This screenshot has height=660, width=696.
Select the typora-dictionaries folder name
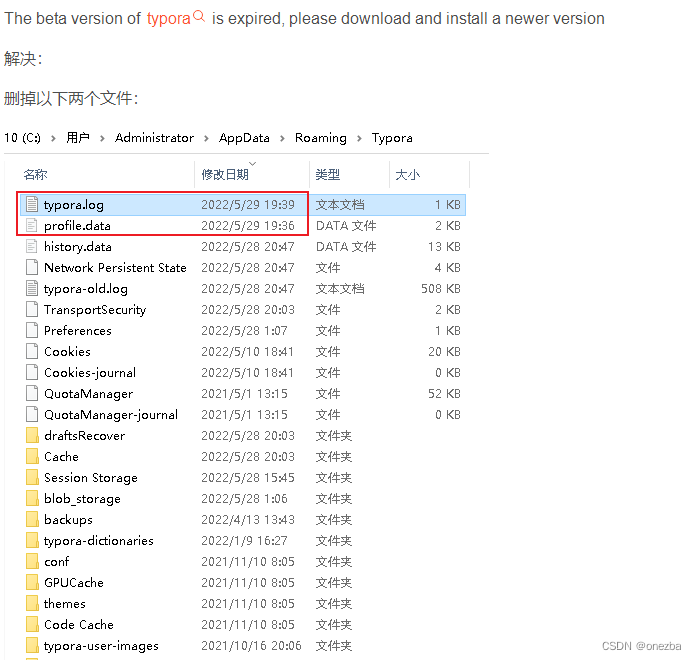pos(99,541)
